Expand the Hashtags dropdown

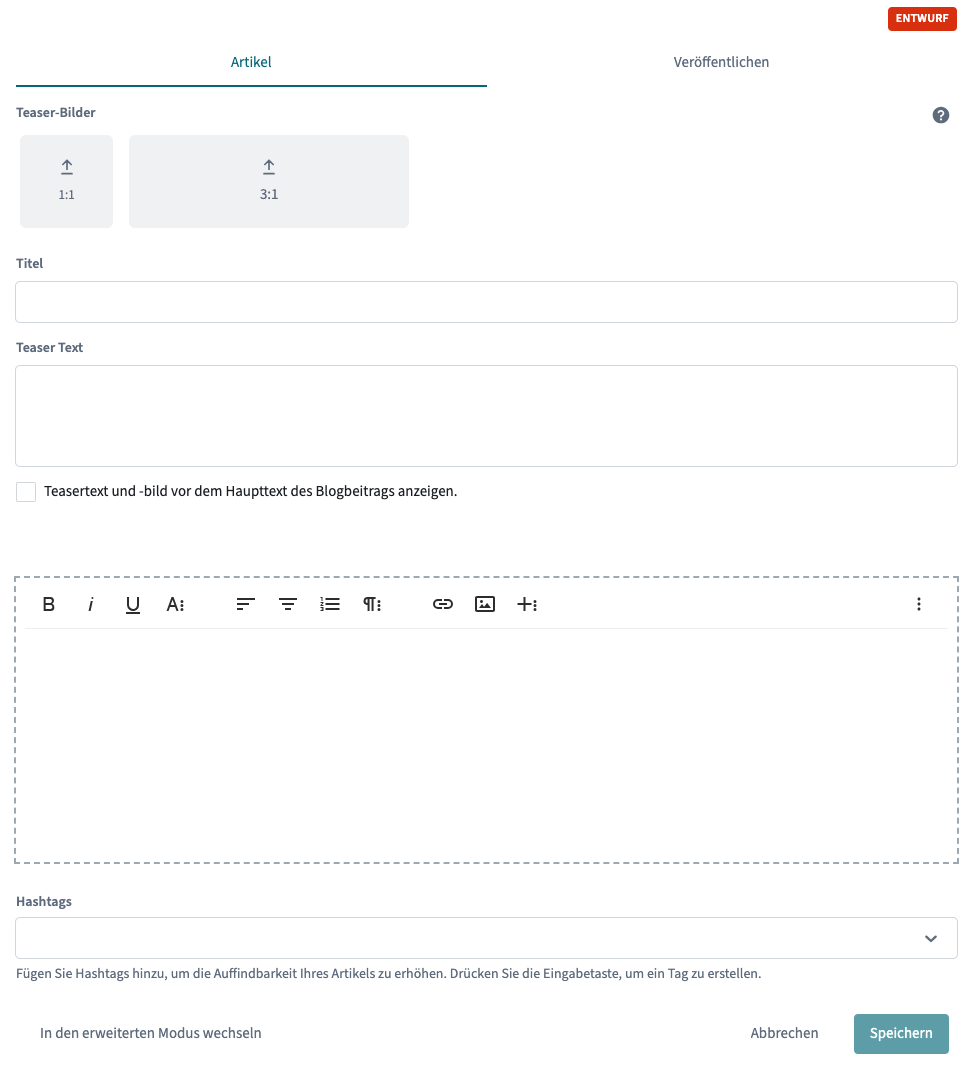click(930, 938)
